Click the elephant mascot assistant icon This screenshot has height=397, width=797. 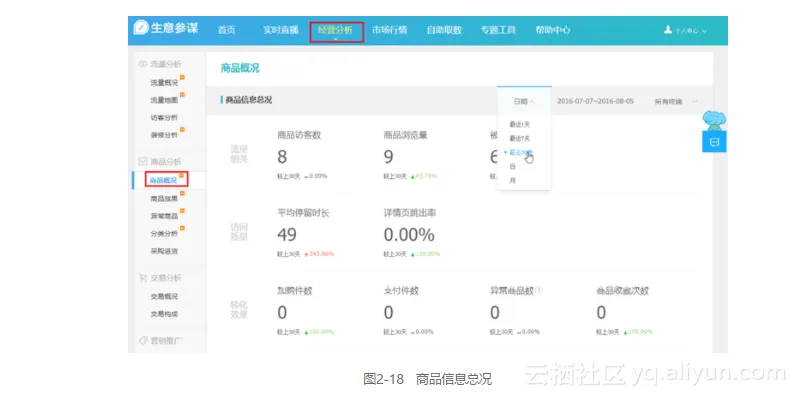tap(714, 120)
